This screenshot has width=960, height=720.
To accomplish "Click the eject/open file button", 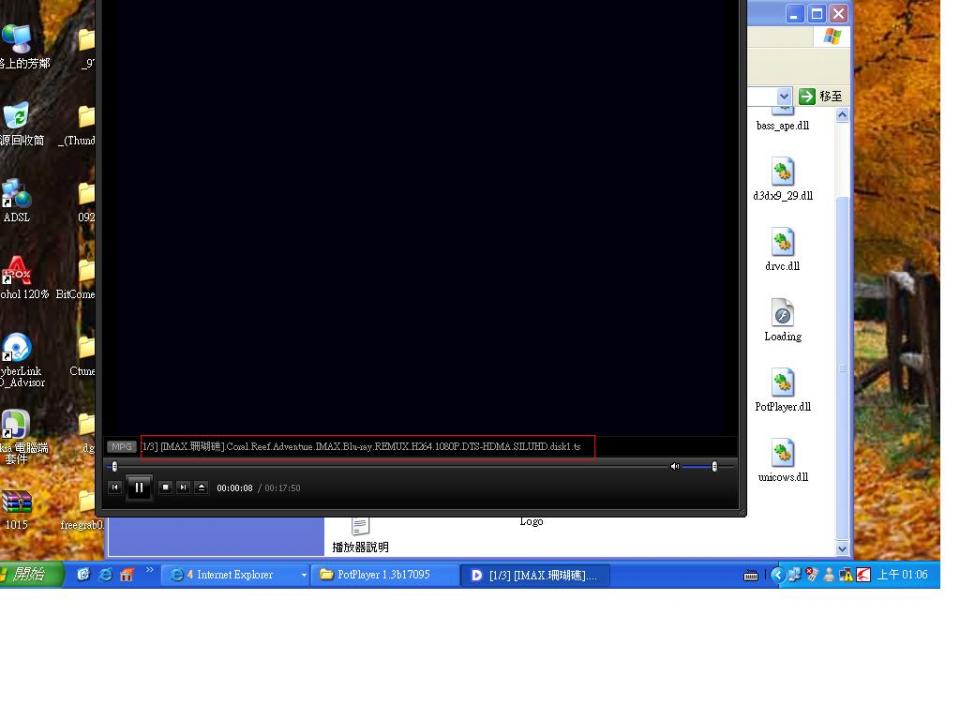I will (x=201, y=487).
